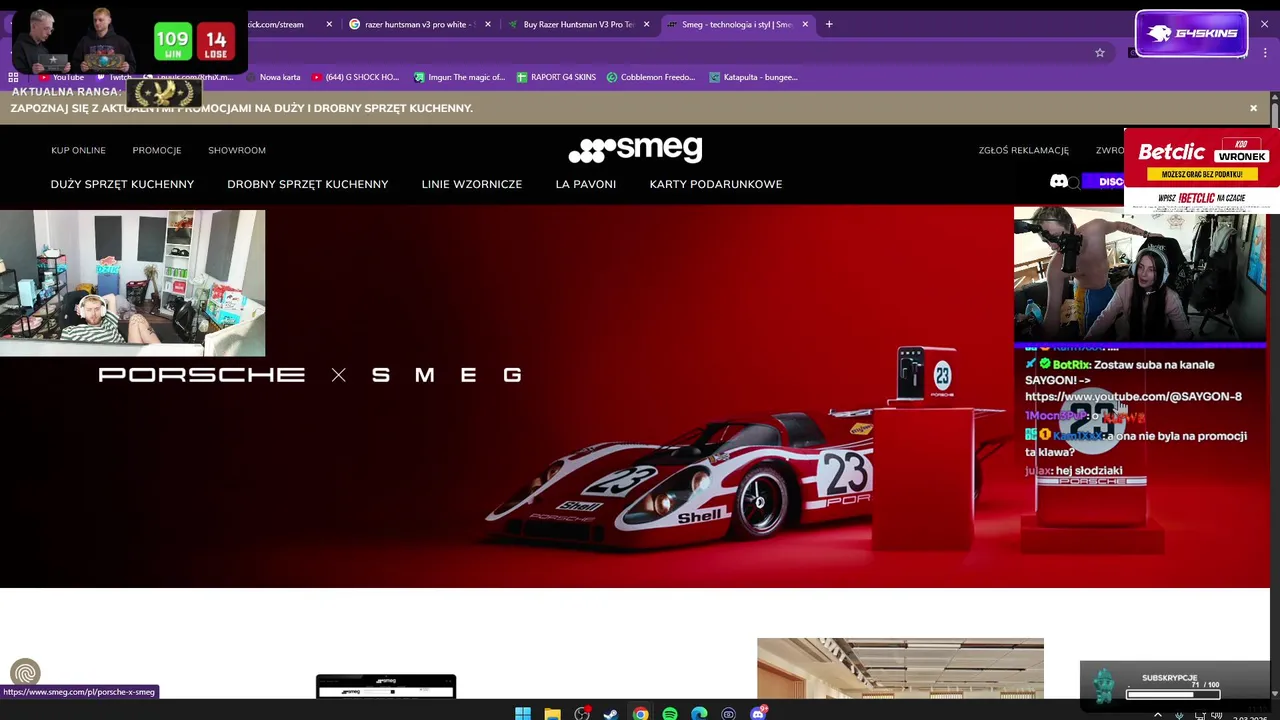The width and height of the screenshot is (1280, 720).
Task: Click ZGŁOŚ REKLAMACJĘ link
Action: click(x=1024, y=150)
